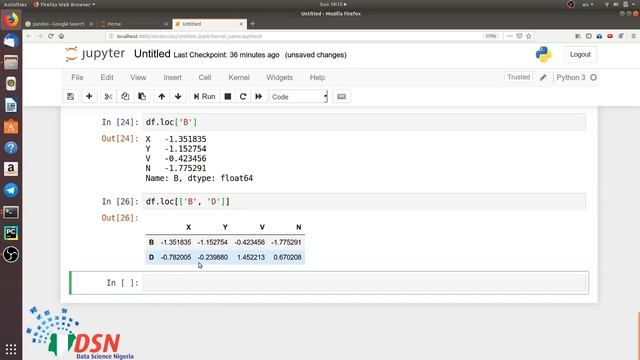Open the Help icon in dock

[x=11, y=148]
